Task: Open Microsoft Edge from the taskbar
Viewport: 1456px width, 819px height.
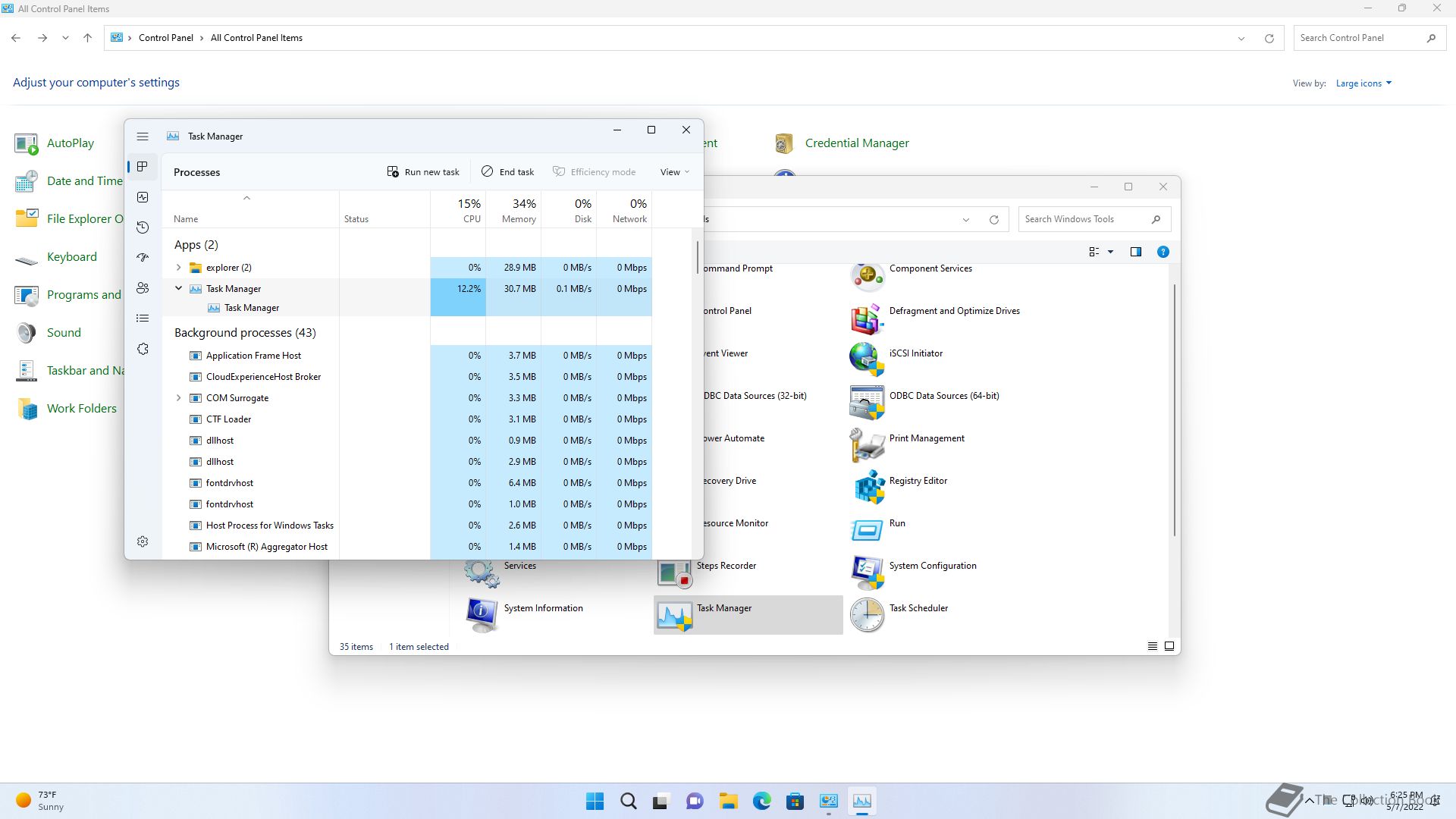Action: (761, 801)
